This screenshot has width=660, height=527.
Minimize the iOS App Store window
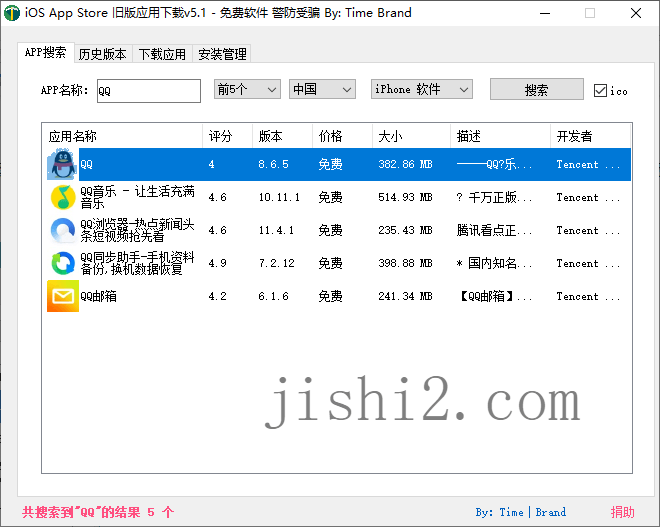545,13
